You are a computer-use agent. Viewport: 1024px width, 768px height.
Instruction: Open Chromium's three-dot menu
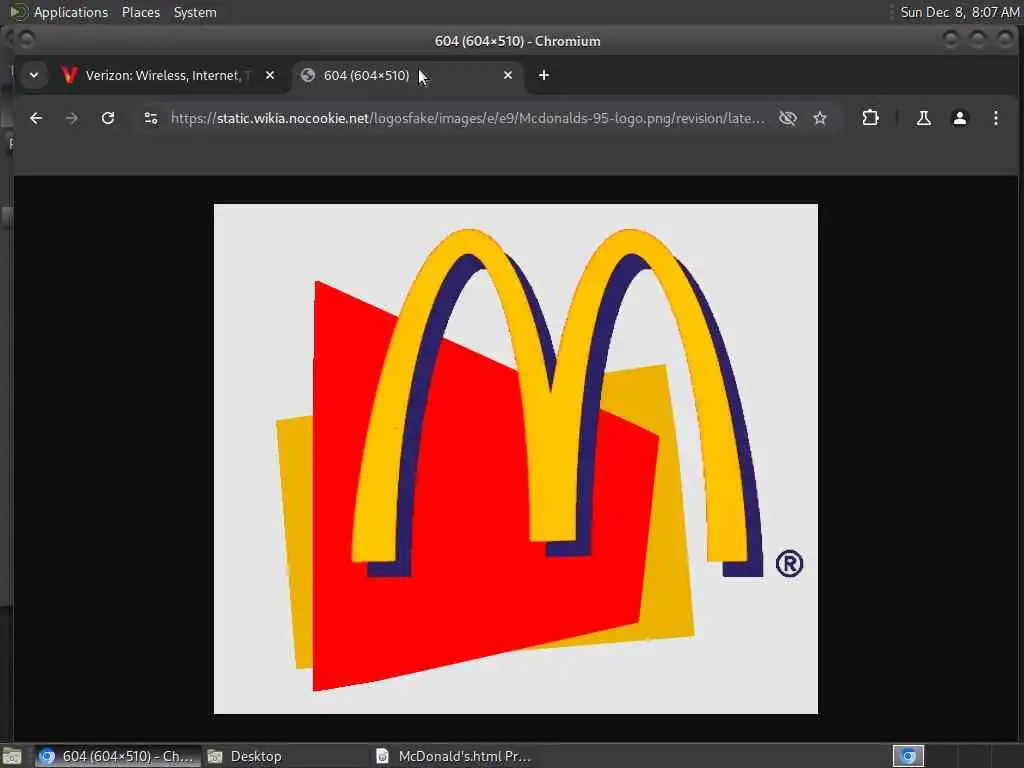995,118
